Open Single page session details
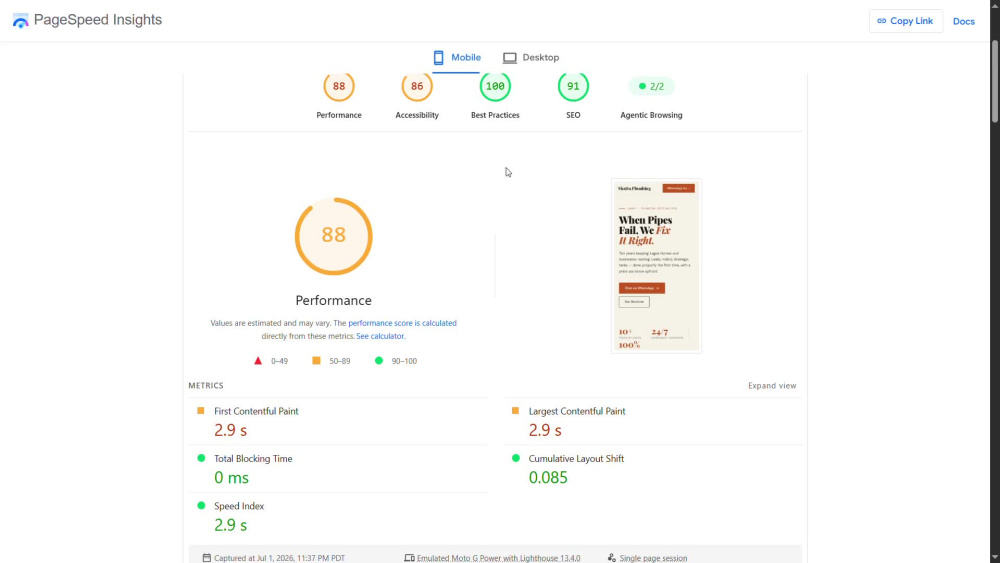 [653, 558]
